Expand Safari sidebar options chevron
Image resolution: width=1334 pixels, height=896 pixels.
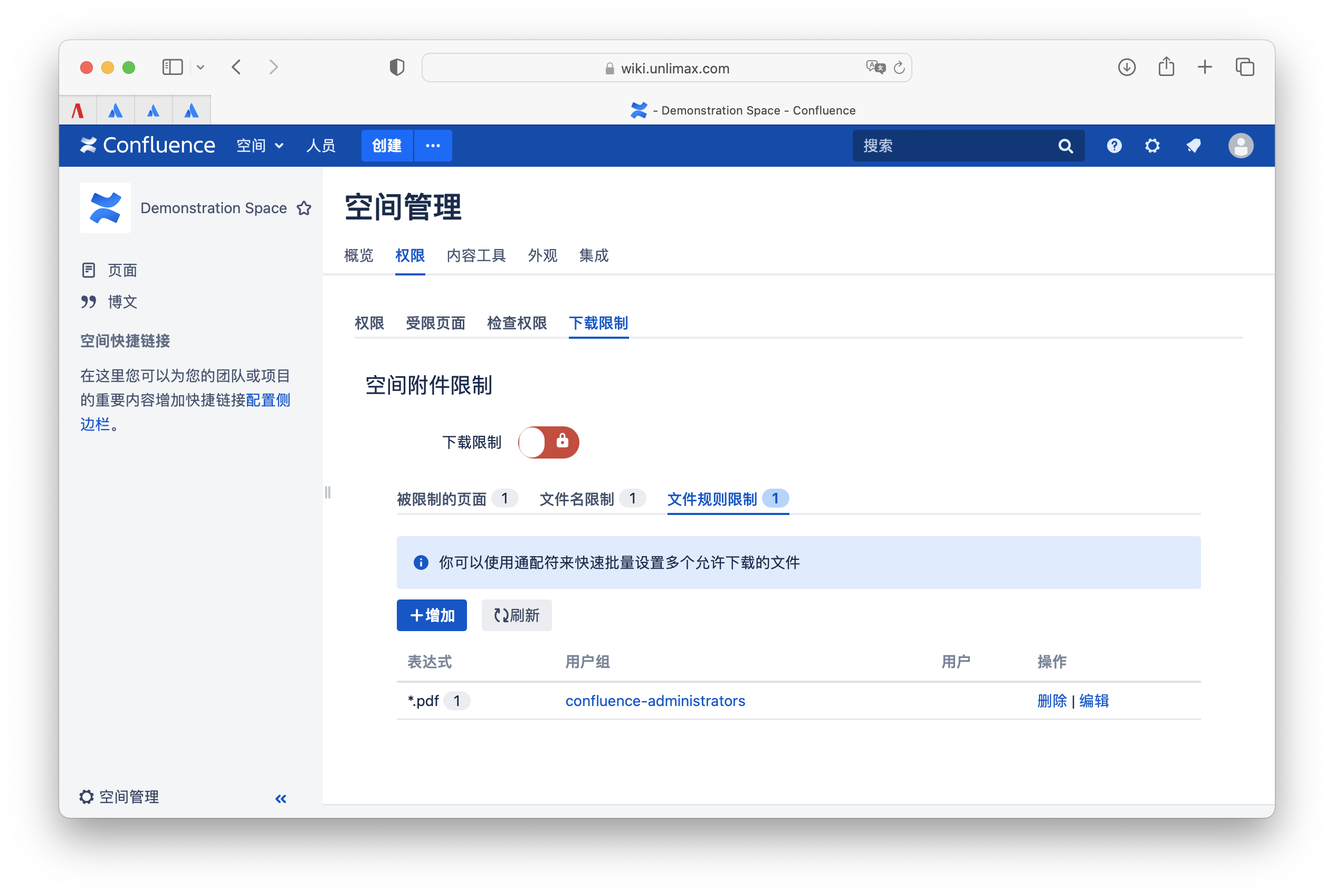201,68
